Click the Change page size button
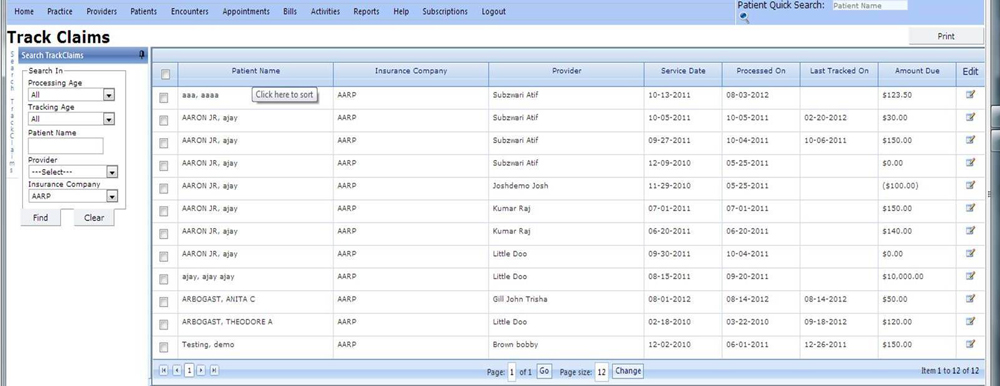Viewport: 1000px width, 386px height. click(628, 371)
